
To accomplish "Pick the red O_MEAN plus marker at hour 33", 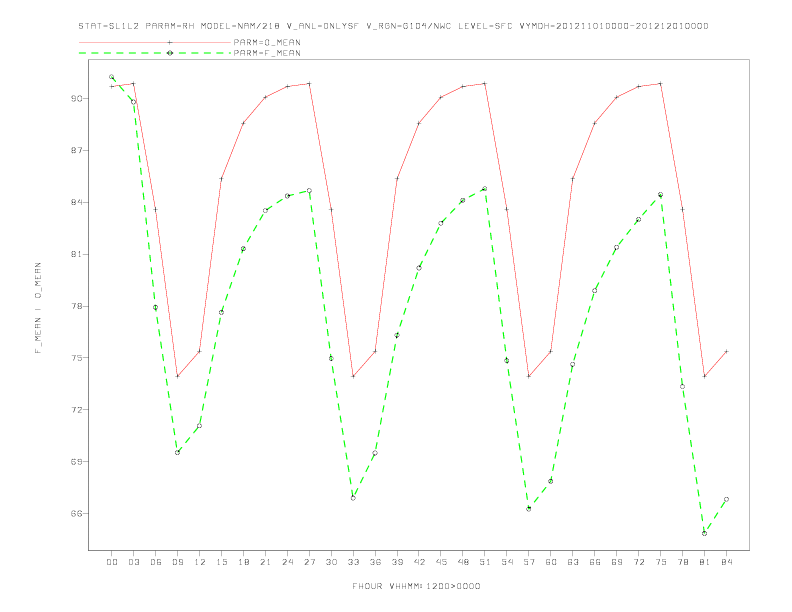I will click(353, 376).
